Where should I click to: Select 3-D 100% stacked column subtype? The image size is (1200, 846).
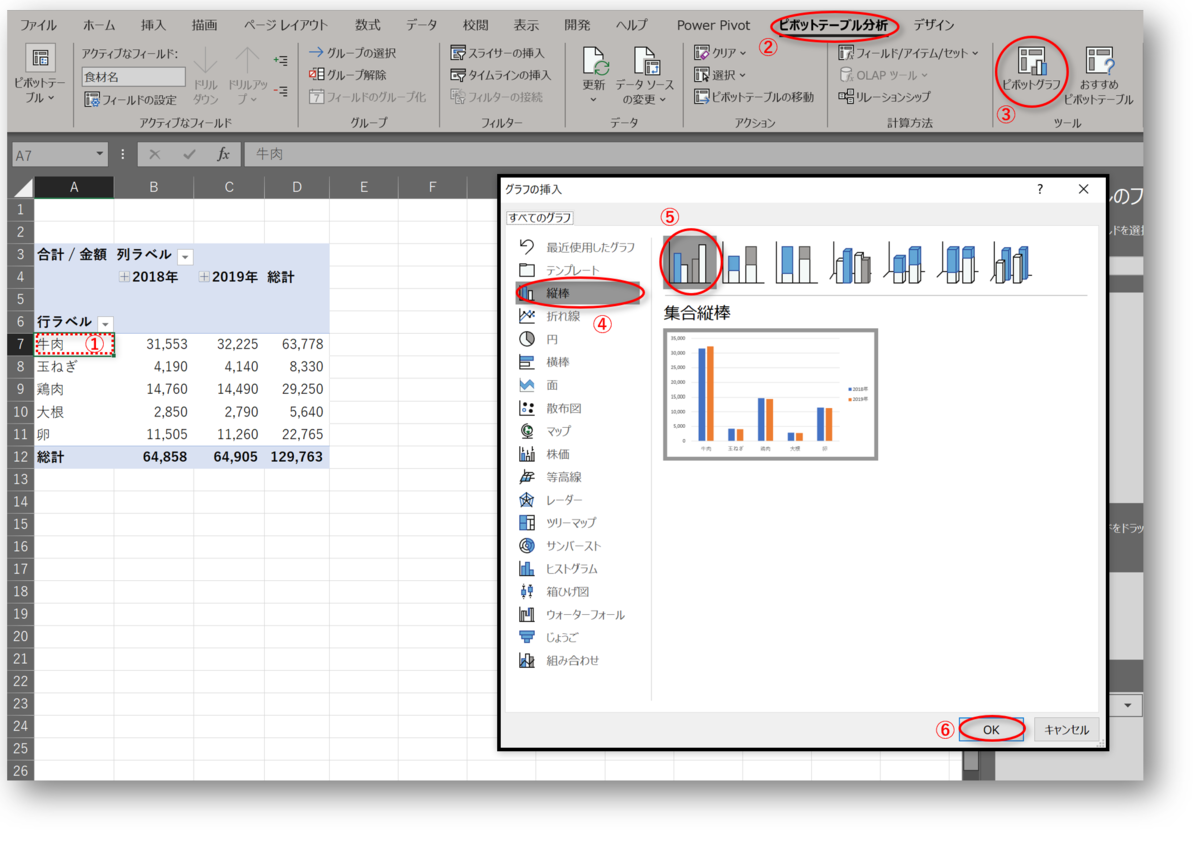(x=959, y=262)
